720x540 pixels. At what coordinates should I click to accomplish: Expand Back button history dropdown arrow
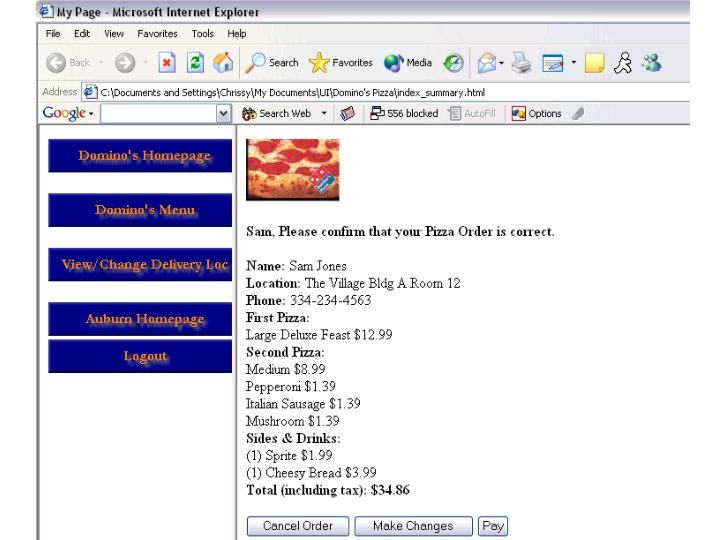tap(101, 62)
